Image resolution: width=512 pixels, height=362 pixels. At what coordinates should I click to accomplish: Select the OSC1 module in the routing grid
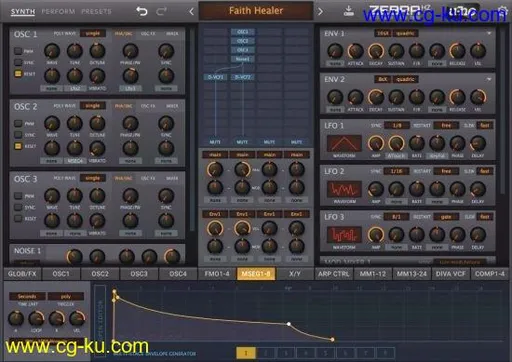pos(243,32)
